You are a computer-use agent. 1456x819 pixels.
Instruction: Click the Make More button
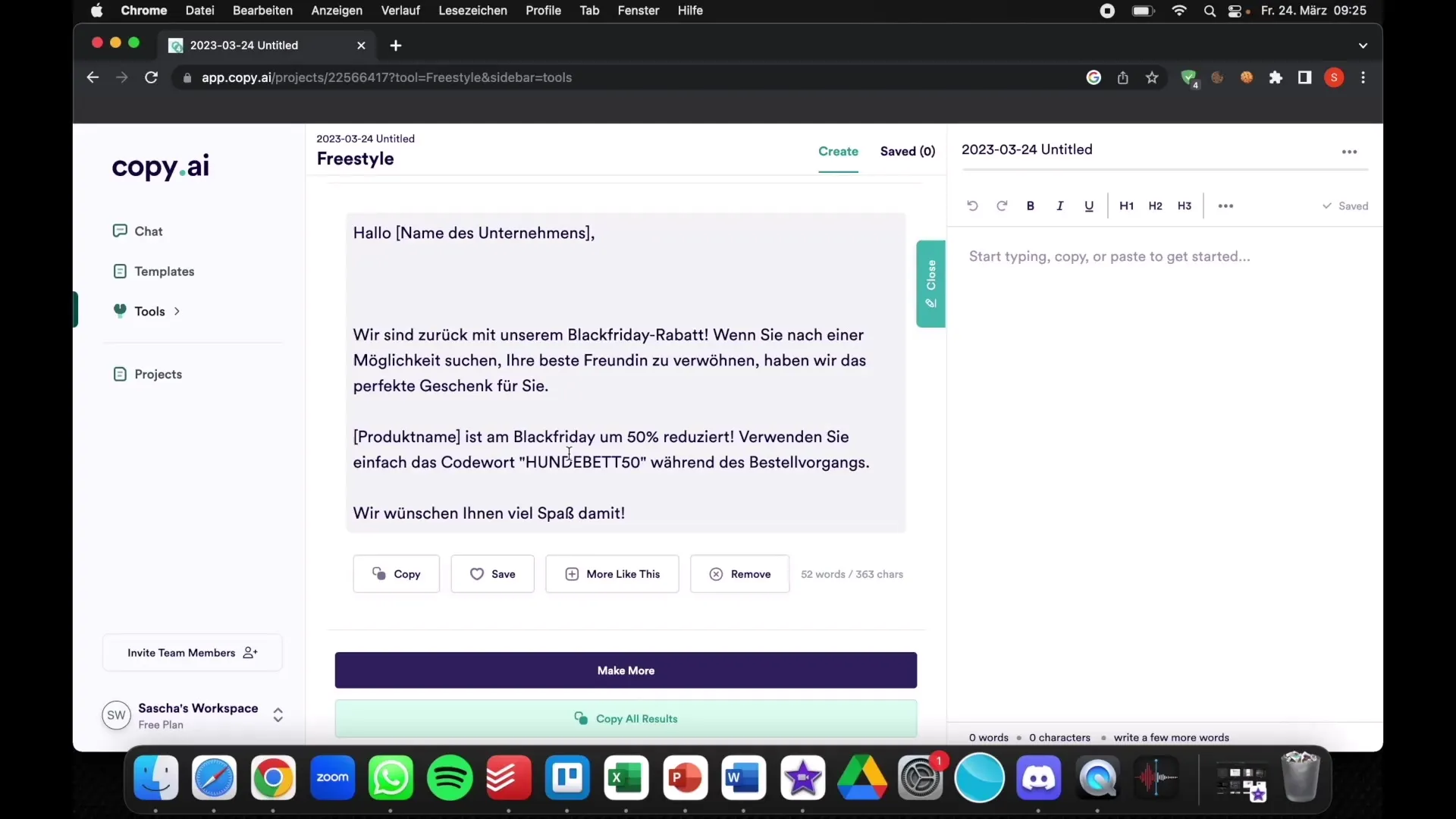[x=625, y=670]
